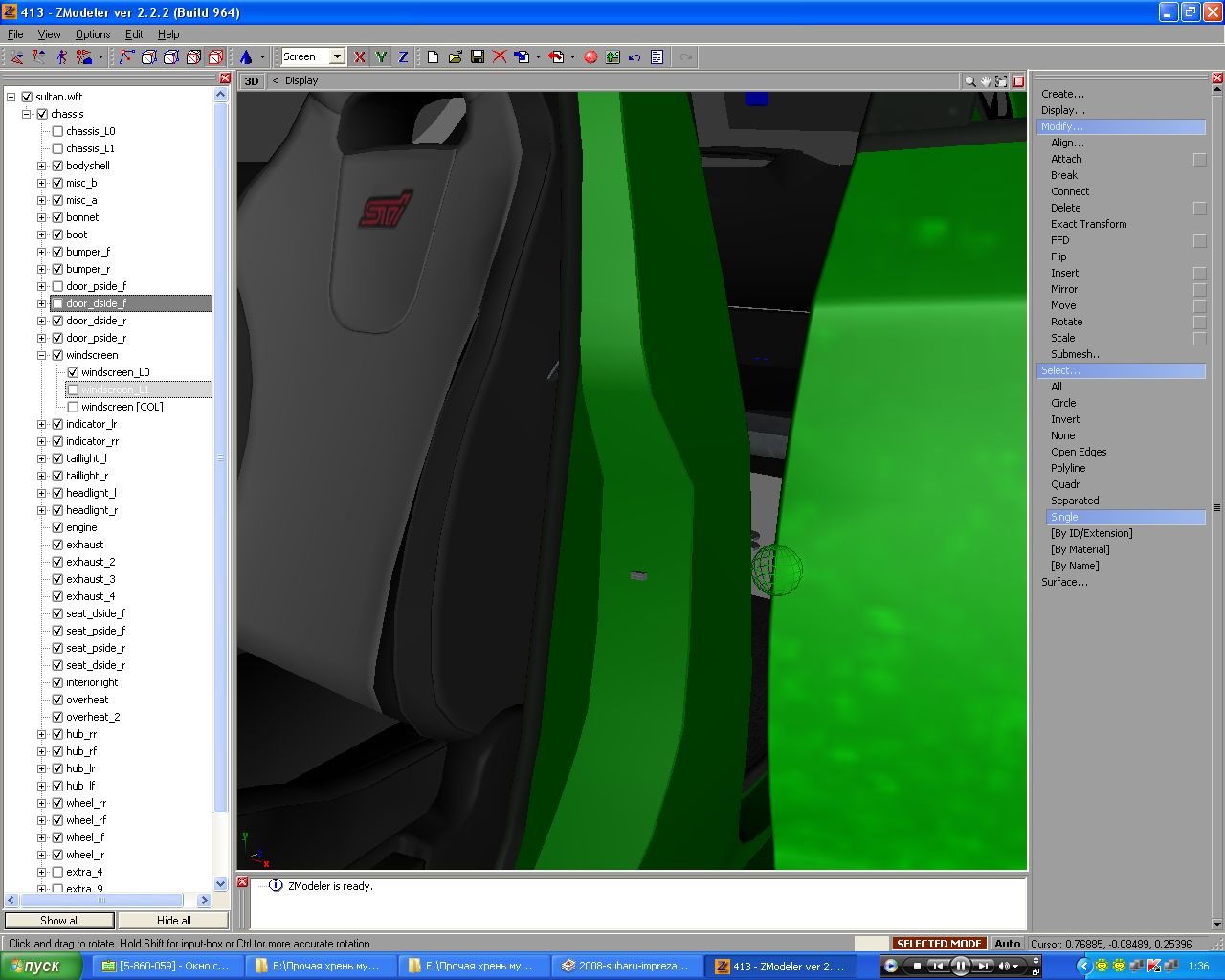Open a file using the folder icon

455,57
